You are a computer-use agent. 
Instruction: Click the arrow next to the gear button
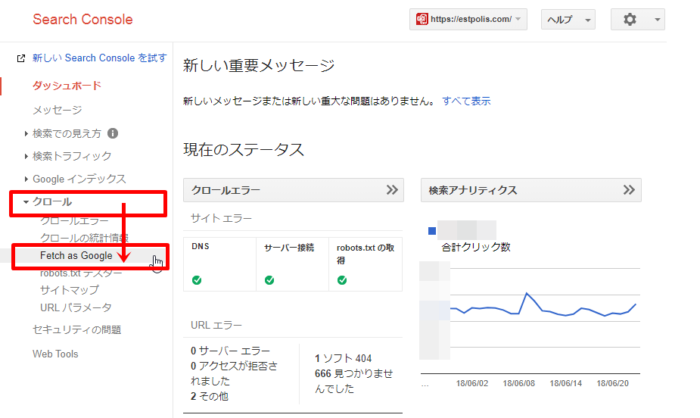tap(657, 20)
